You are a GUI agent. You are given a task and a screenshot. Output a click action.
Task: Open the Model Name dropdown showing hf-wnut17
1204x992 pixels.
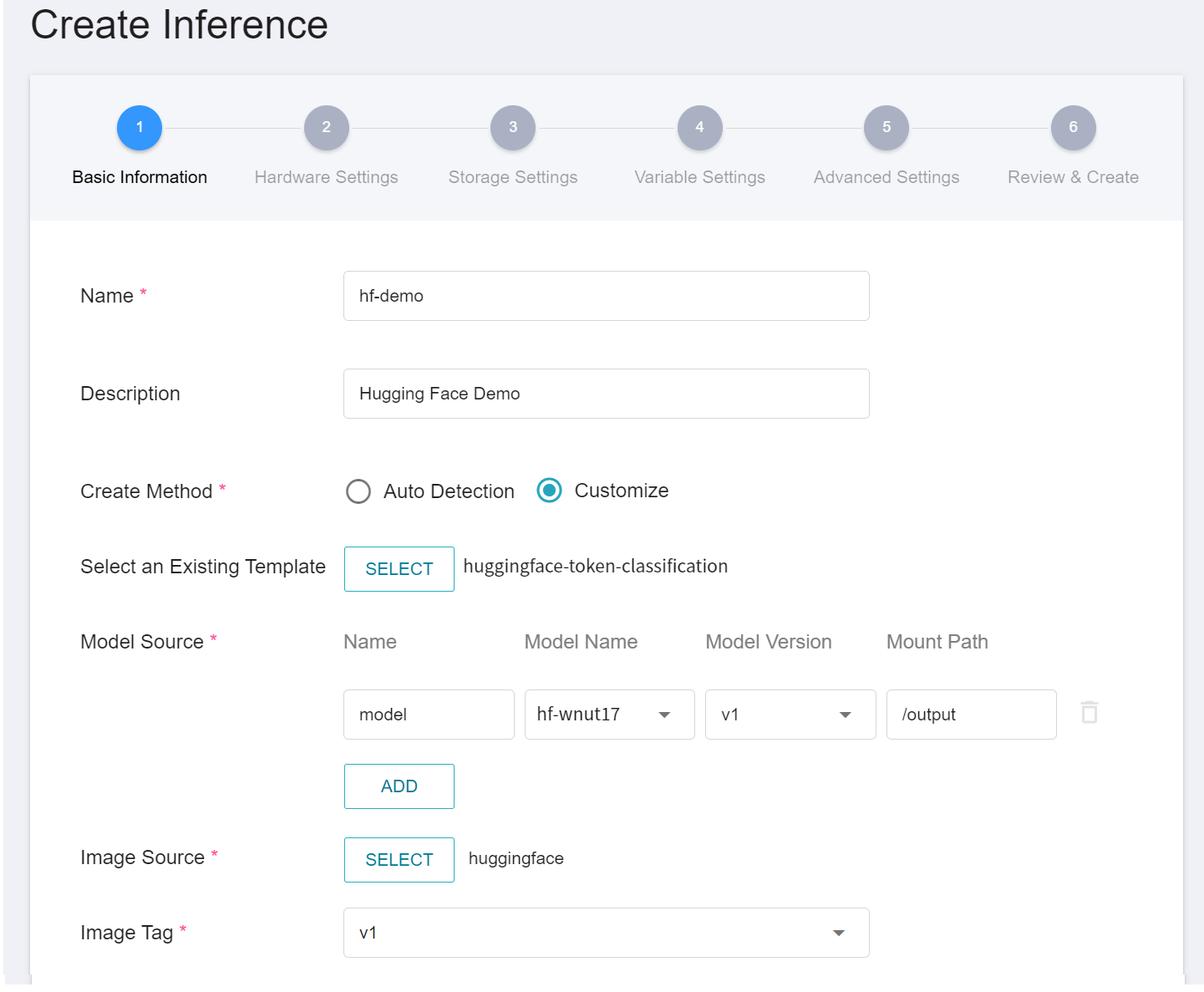610,715
